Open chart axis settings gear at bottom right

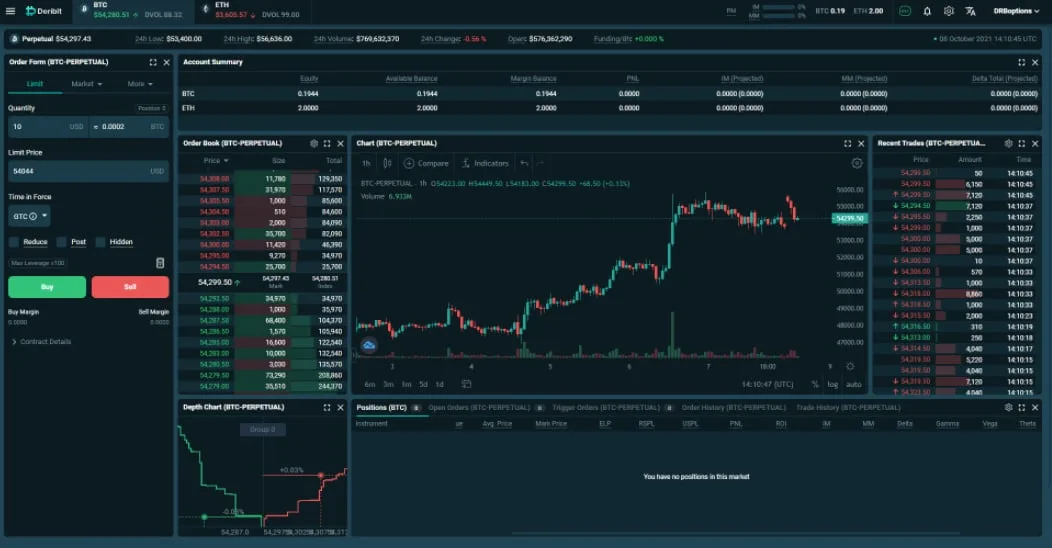pyautogui.click(x=850, y=366)
